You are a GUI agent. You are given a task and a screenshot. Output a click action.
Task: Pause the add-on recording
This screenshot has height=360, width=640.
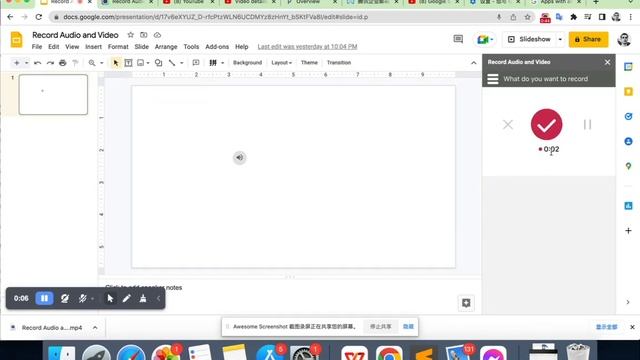coord(587,124)
